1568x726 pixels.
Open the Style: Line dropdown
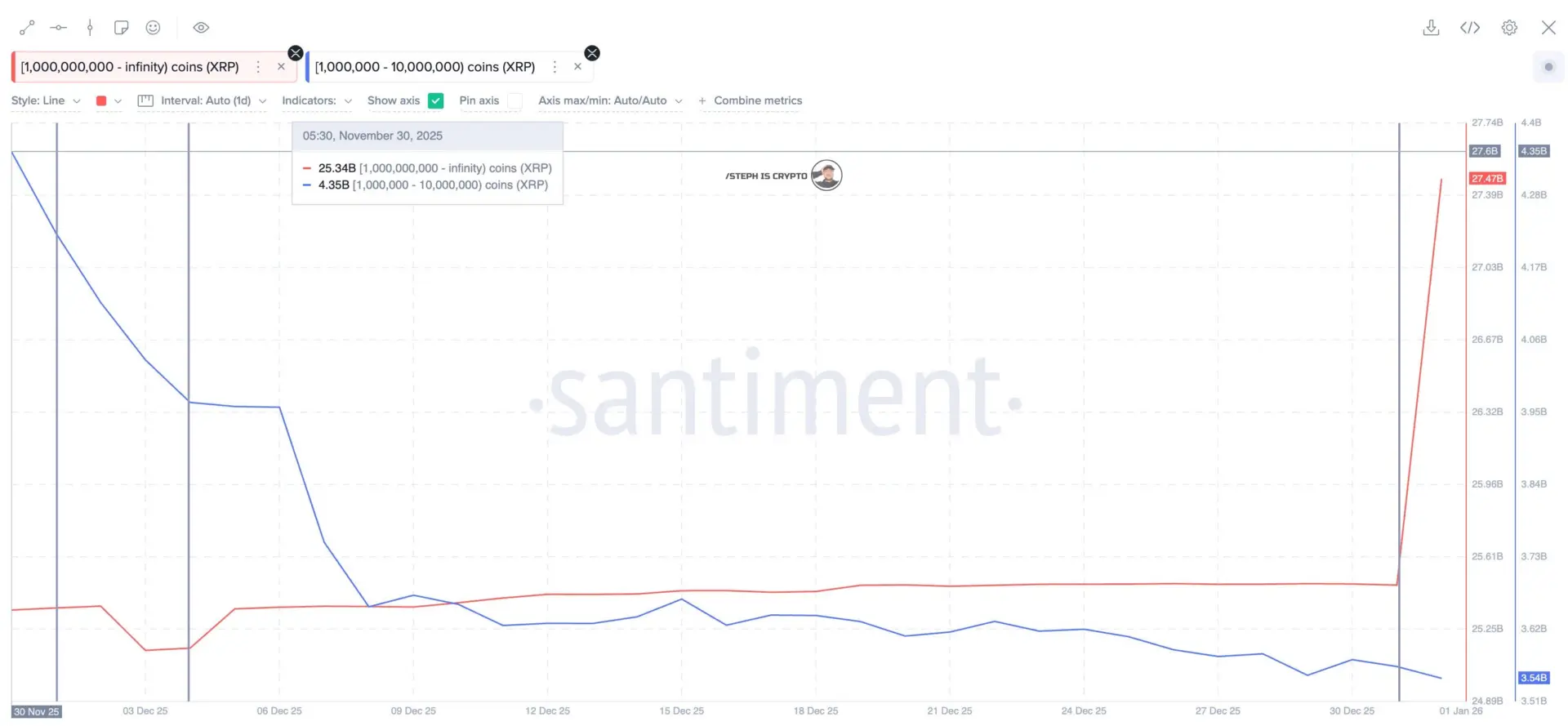[x=46, y=100]
